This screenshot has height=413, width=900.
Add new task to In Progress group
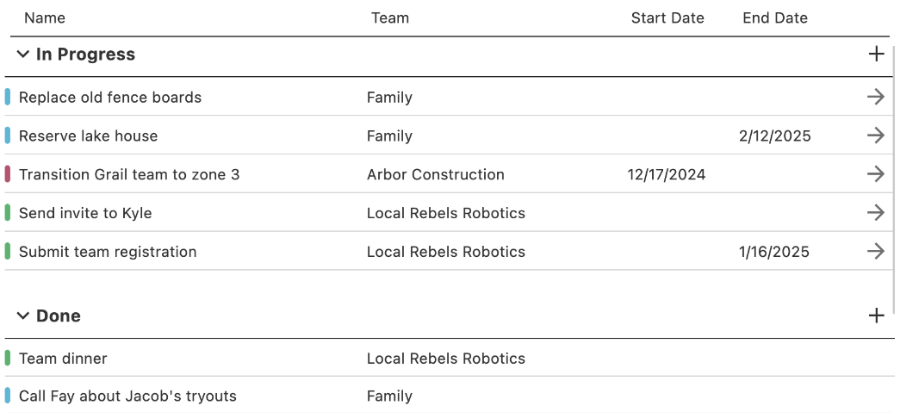pyautogui.click(x=877, y=54)
